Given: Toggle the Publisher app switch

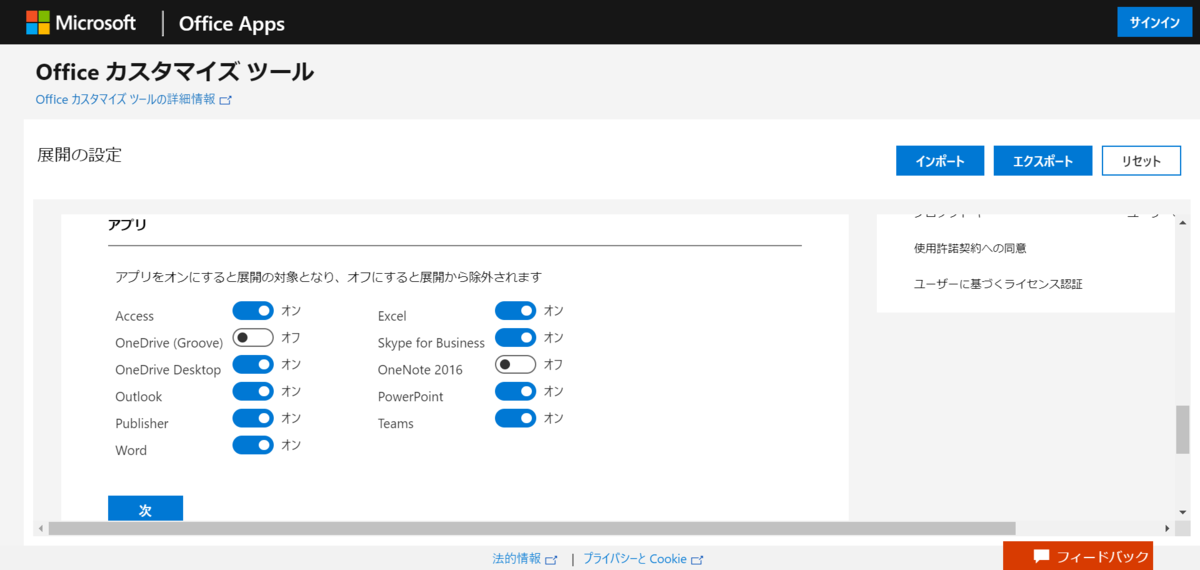Looking at the screenshot, I should tap(253, 418).
